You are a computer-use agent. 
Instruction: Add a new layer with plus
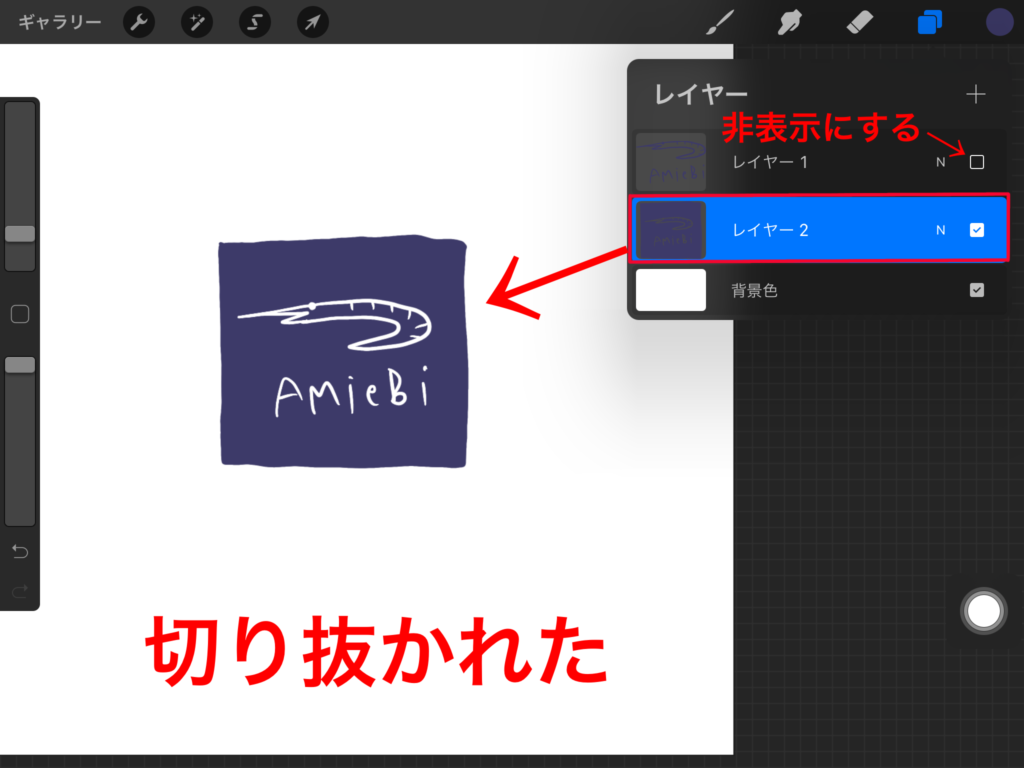(x=976, y=94)
